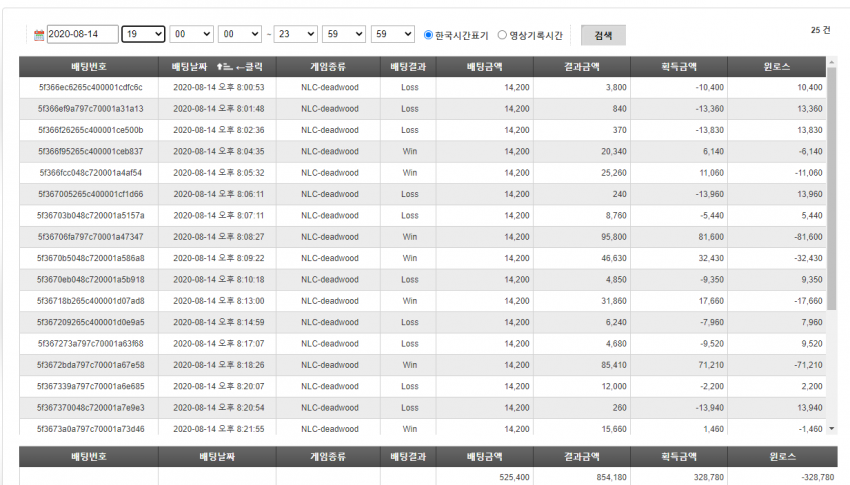The width and height of the screenshot is (850, 485).
Task: Click the table scrollbar up arrow
Action: pyautogui.click(x=832, y=62)
